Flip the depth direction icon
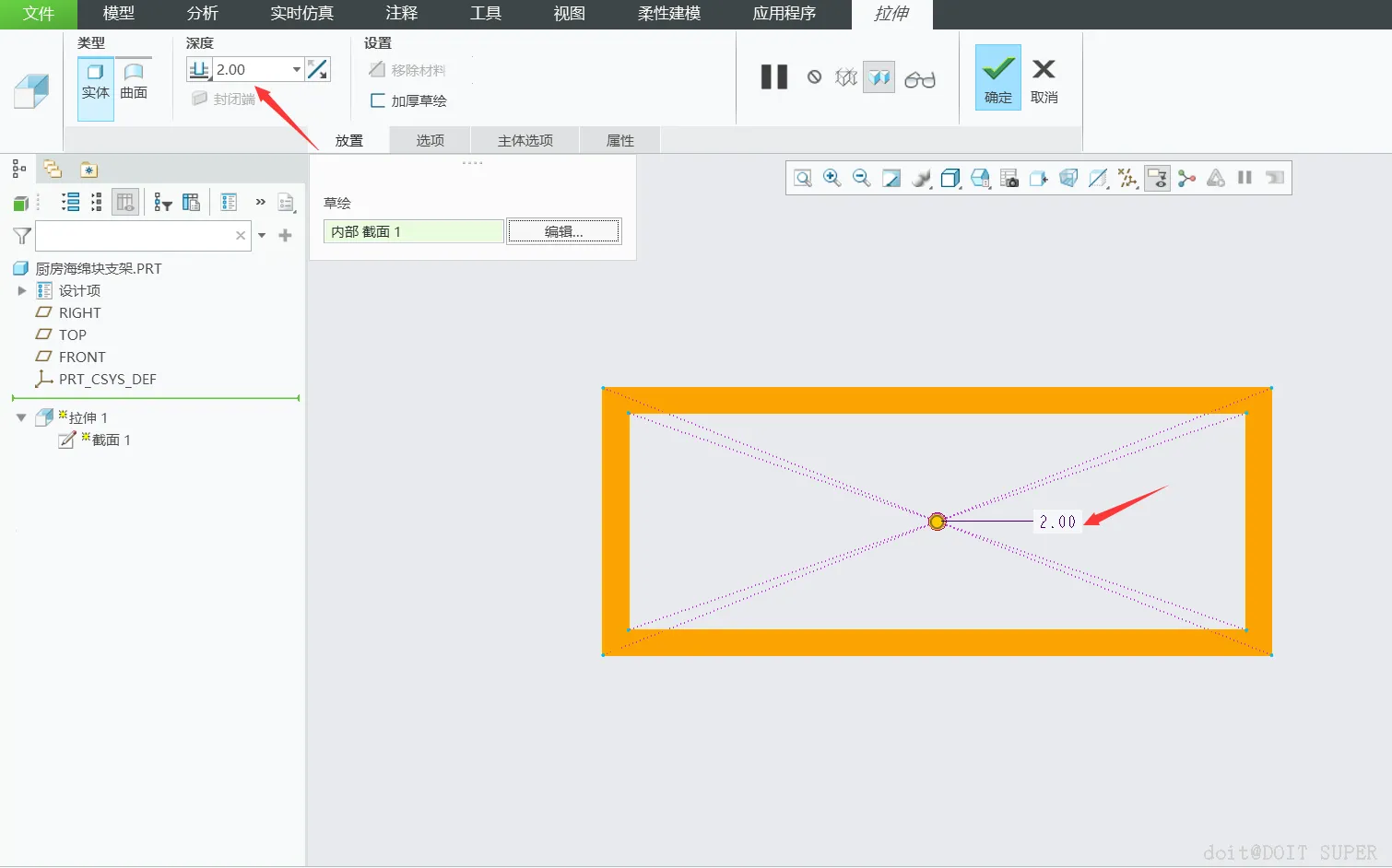The image size is (1392, 868). click(x=318, y=69)
